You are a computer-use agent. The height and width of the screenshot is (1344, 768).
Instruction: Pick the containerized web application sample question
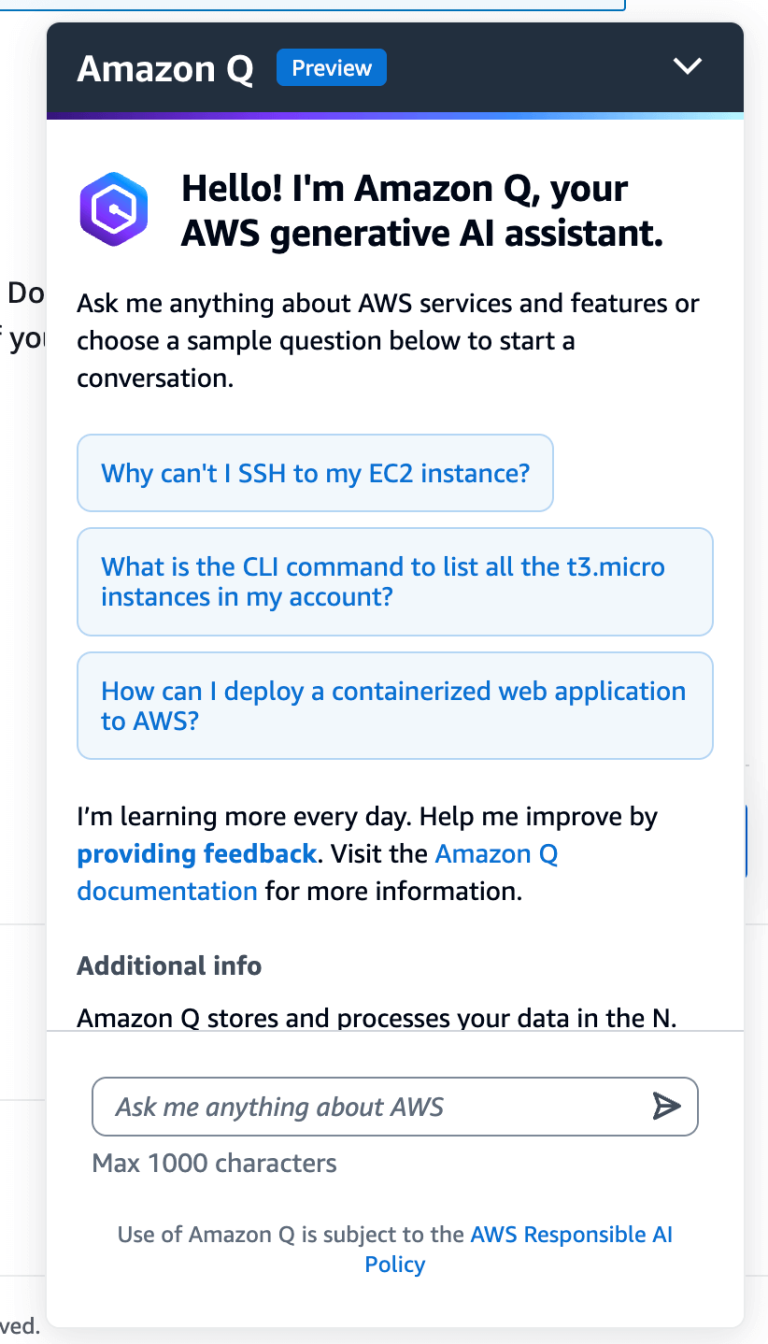click(393, 705)
